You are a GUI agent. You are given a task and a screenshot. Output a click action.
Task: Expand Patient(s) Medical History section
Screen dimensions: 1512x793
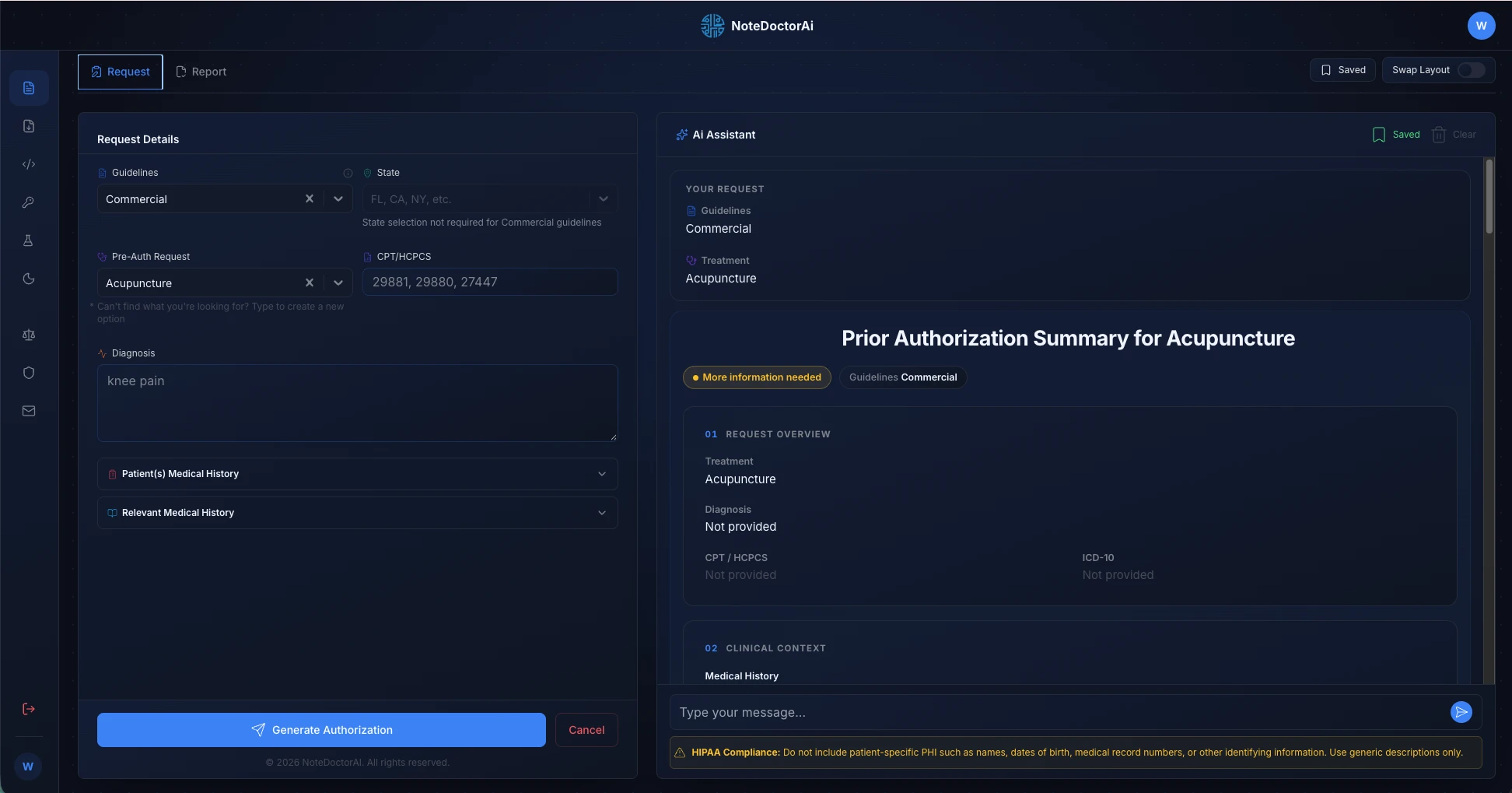click(x=358, y=474)
